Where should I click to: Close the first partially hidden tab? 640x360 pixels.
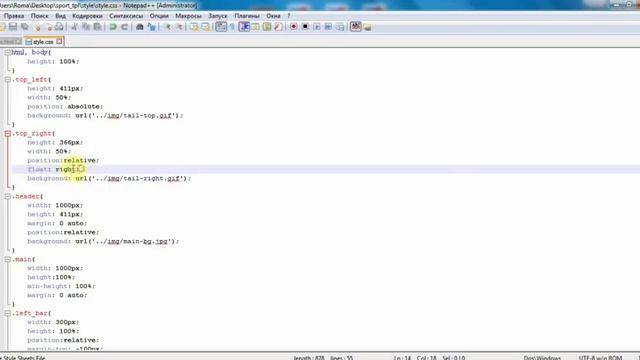point(18,41)
